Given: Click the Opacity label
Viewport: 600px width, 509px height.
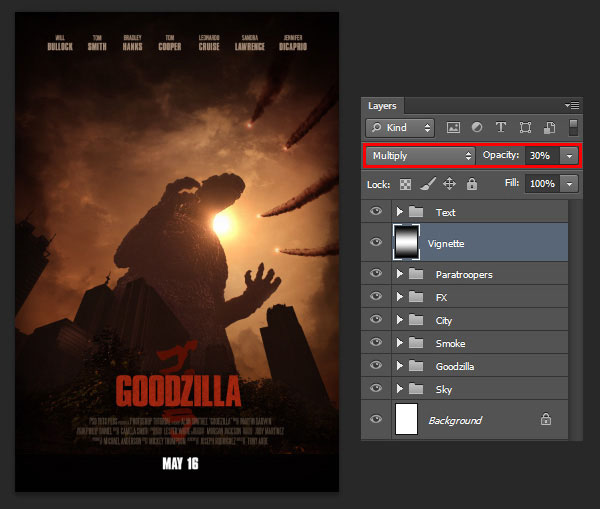Looking at the screenshot, I should 501,155.
